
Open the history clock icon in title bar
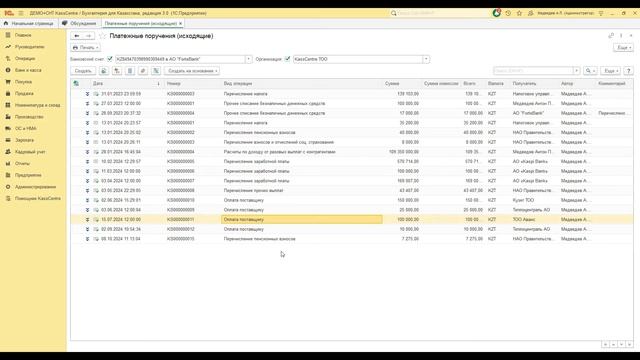[x=508, y=13]
